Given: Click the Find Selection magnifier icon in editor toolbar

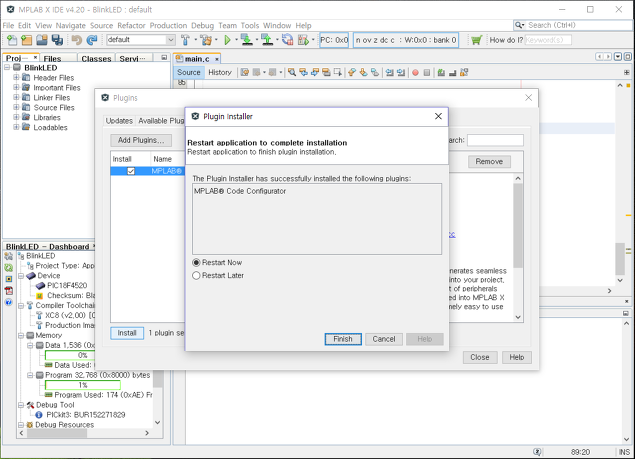Looking at the screenshot, I should pos(292,73).
